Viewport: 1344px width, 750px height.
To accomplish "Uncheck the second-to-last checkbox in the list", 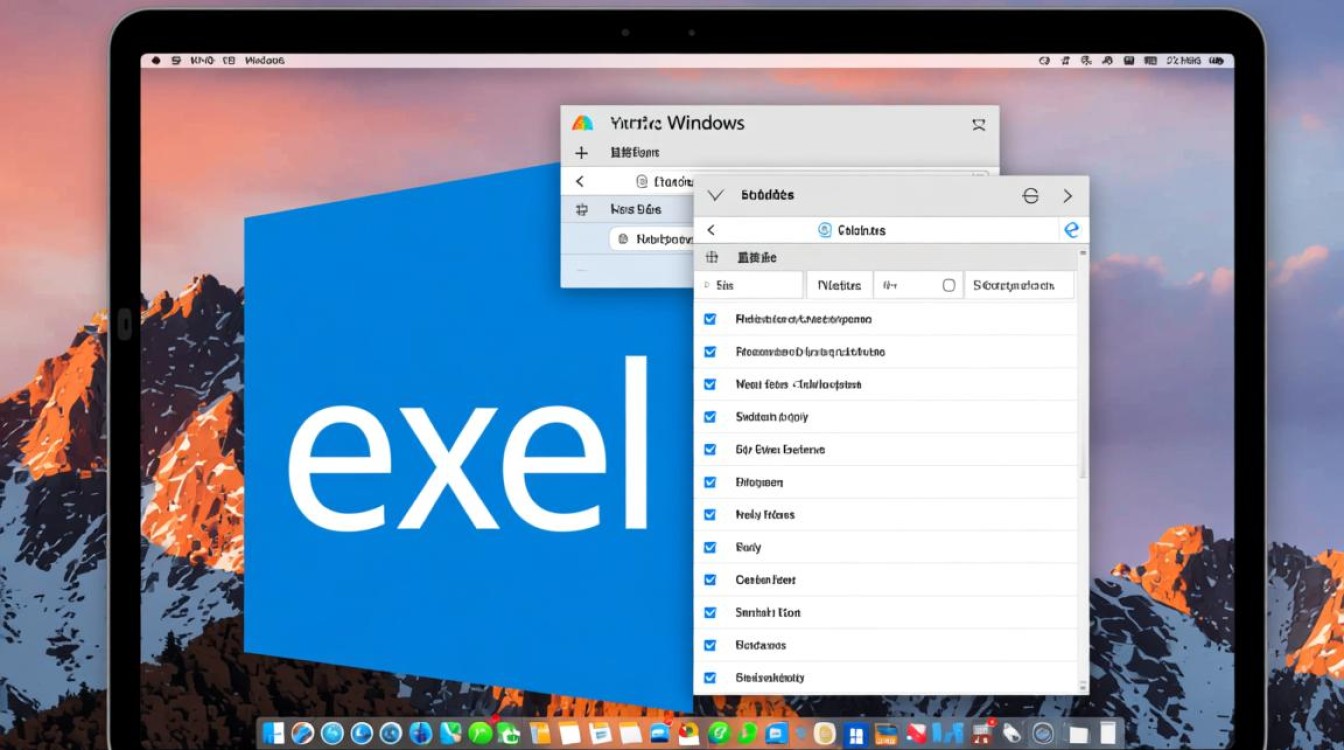I will (x=710, y=645).
